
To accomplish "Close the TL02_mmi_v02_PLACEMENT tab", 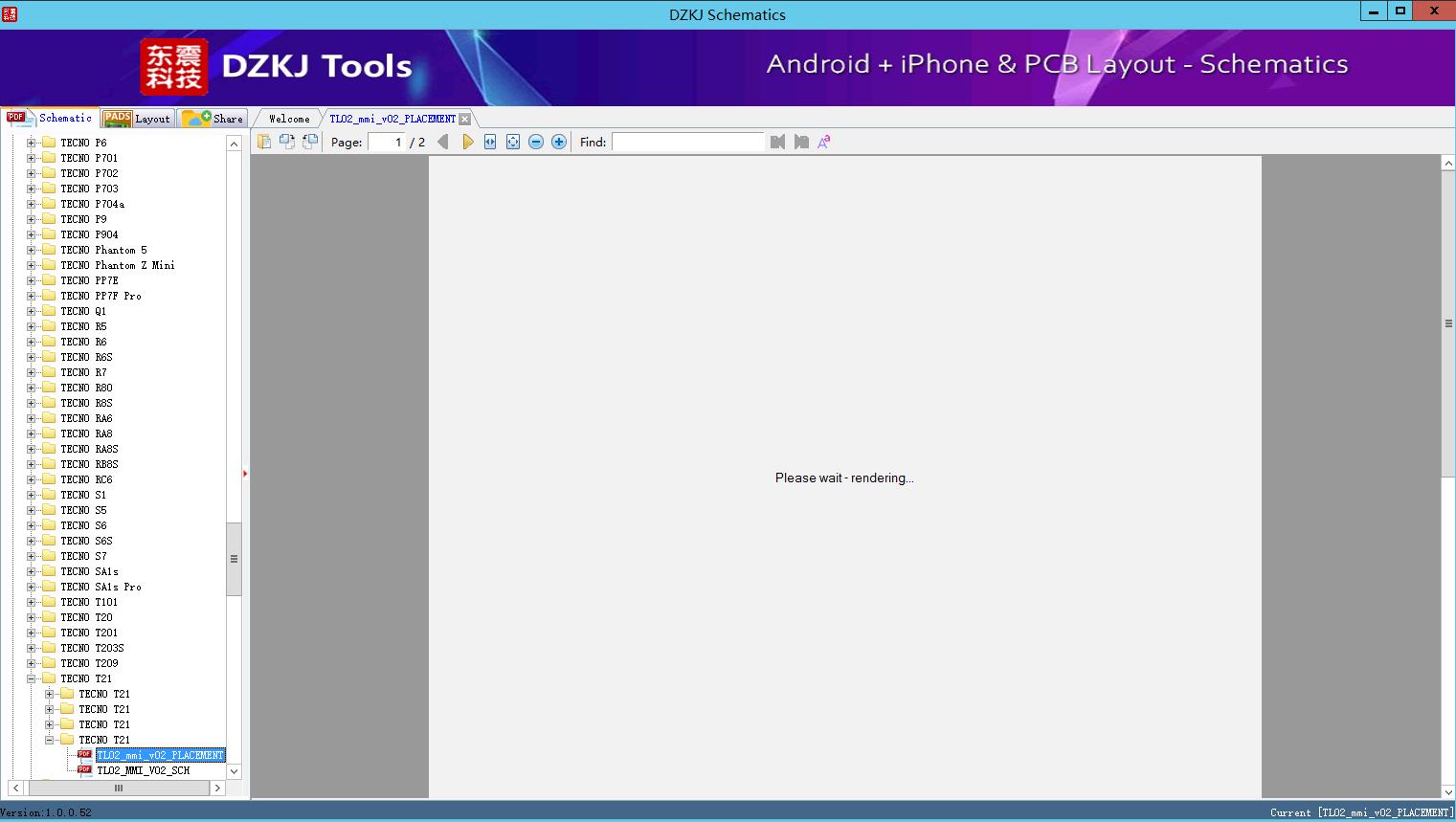I will pos(464,119).
